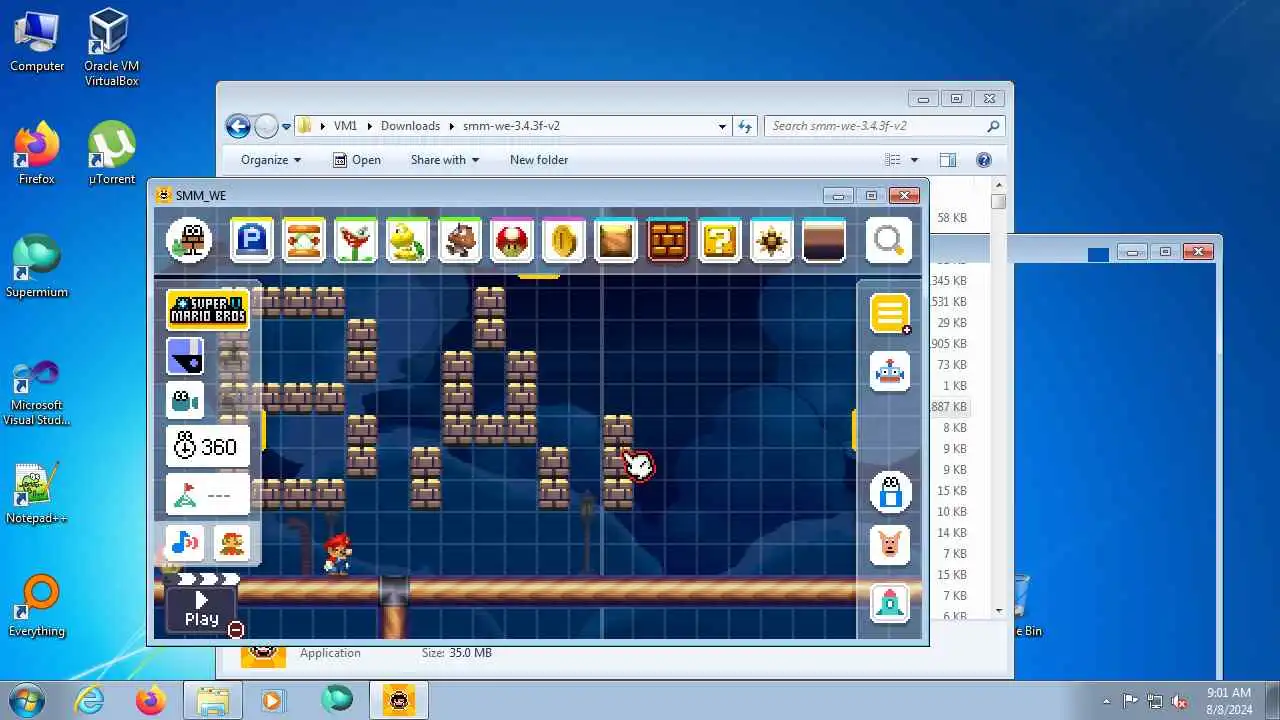Viewport: 1280px width, 720px height.
Task: Open the yellow main menu icon
Action: [890, 314]
